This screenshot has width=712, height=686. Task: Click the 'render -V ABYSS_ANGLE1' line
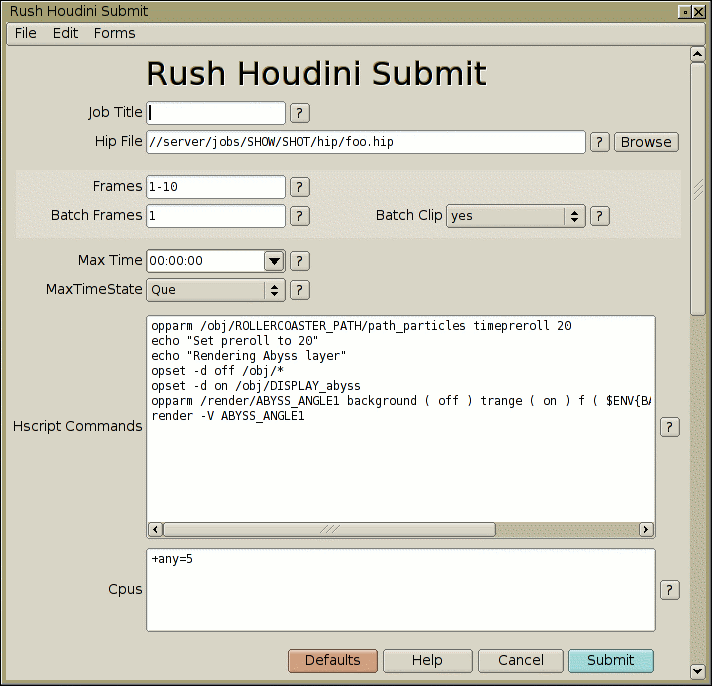228,416
